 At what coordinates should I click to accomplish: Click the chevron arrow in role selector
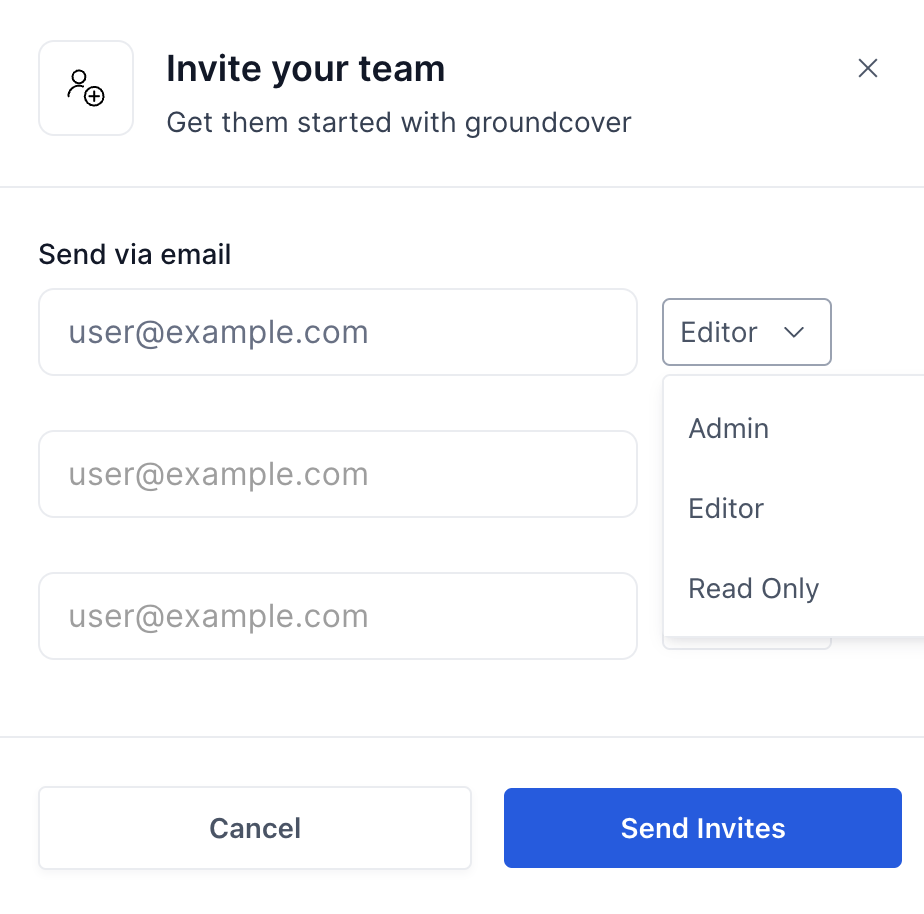pyautogui.click(x=795, y=332)
